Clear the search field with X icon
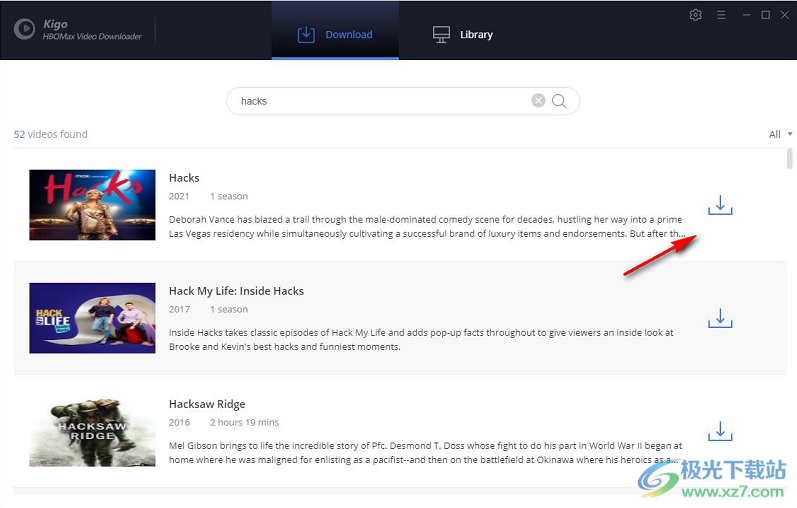797x508 pixels. coord(538,101)
